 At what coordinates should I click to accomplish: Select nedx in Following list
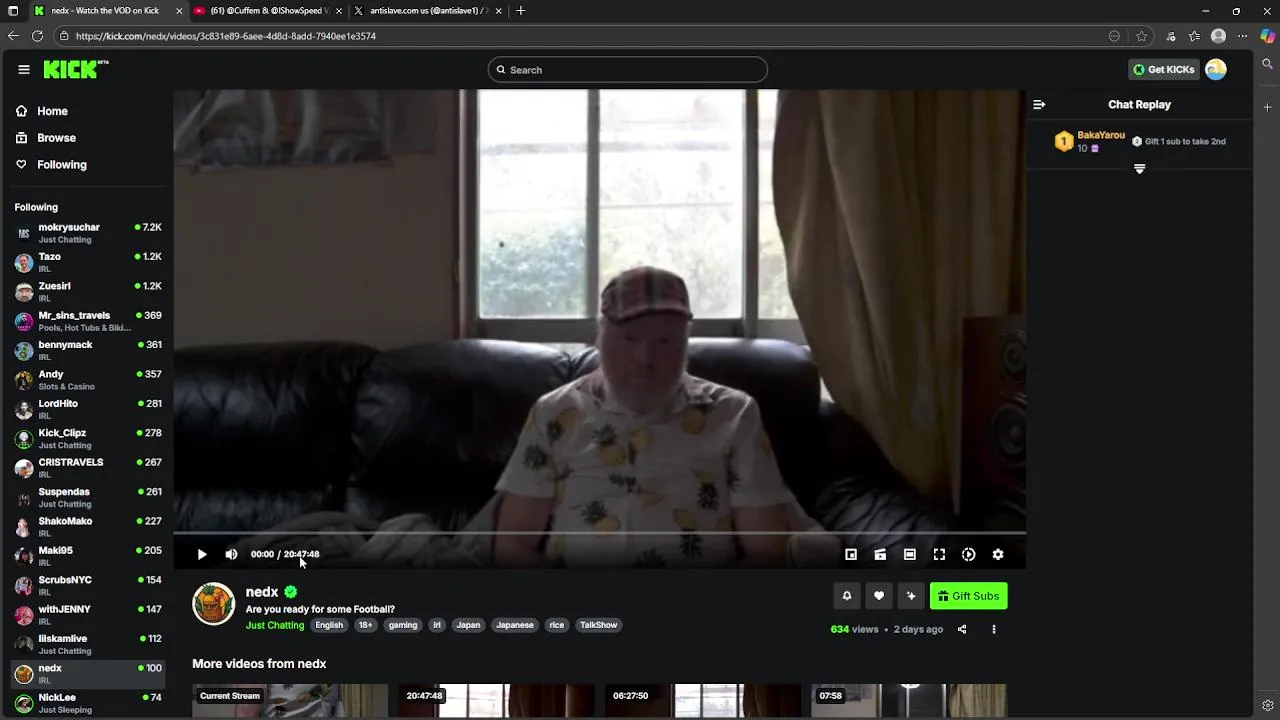point(87,674)
